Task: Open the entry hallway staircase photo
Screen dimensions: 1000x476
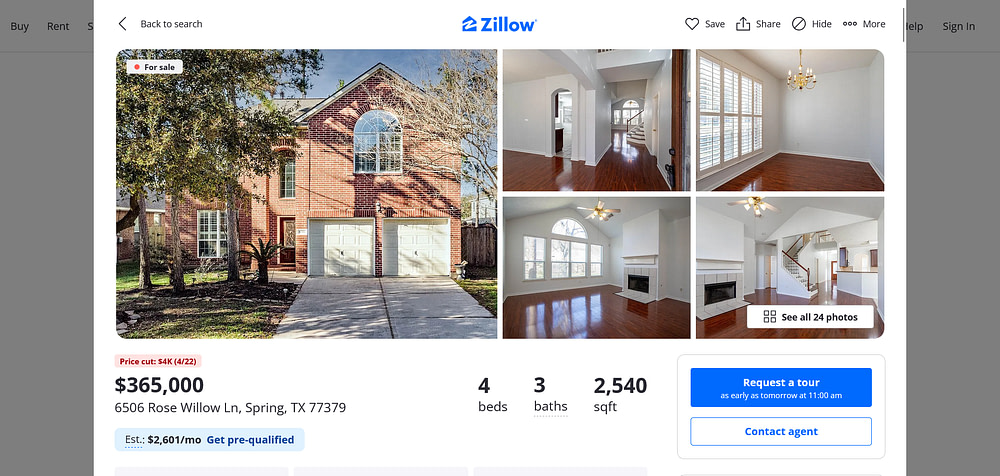Action: click(x=596, y=120)
